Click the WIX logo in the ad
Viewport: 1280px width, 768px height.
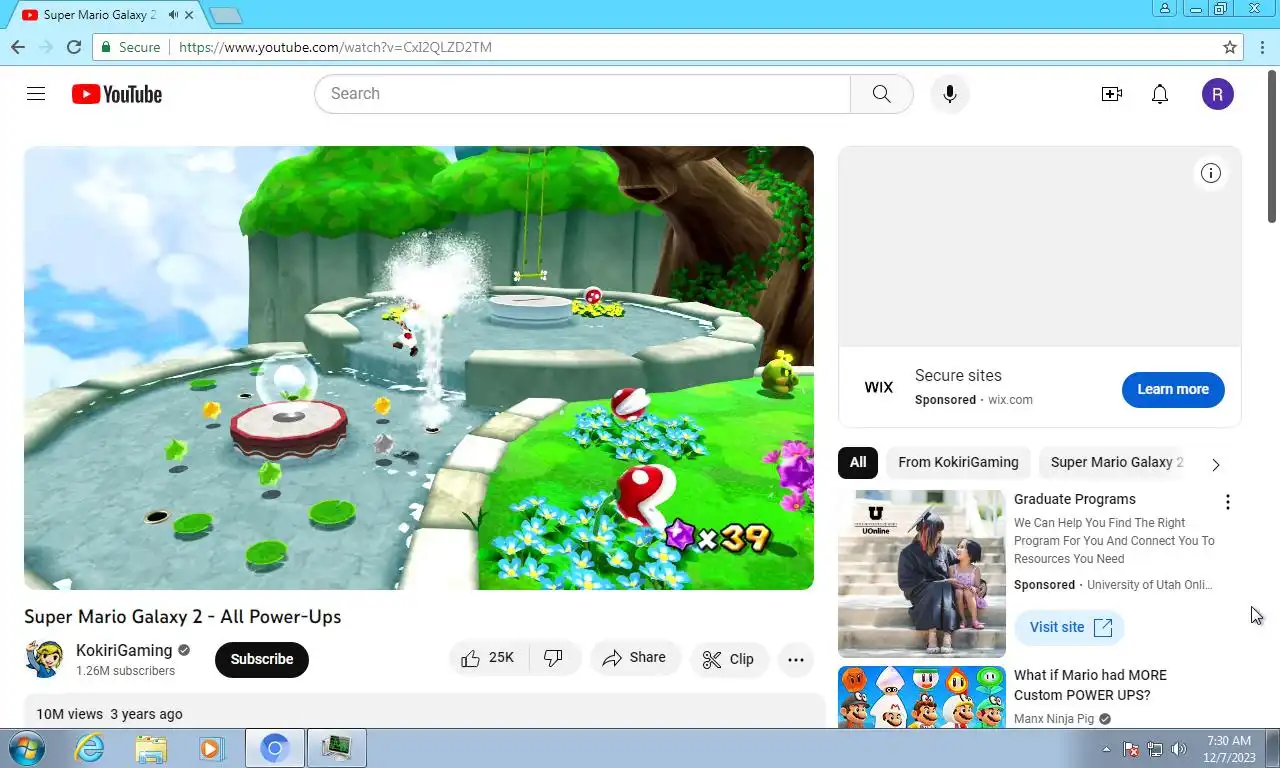(x=878, y=388)
